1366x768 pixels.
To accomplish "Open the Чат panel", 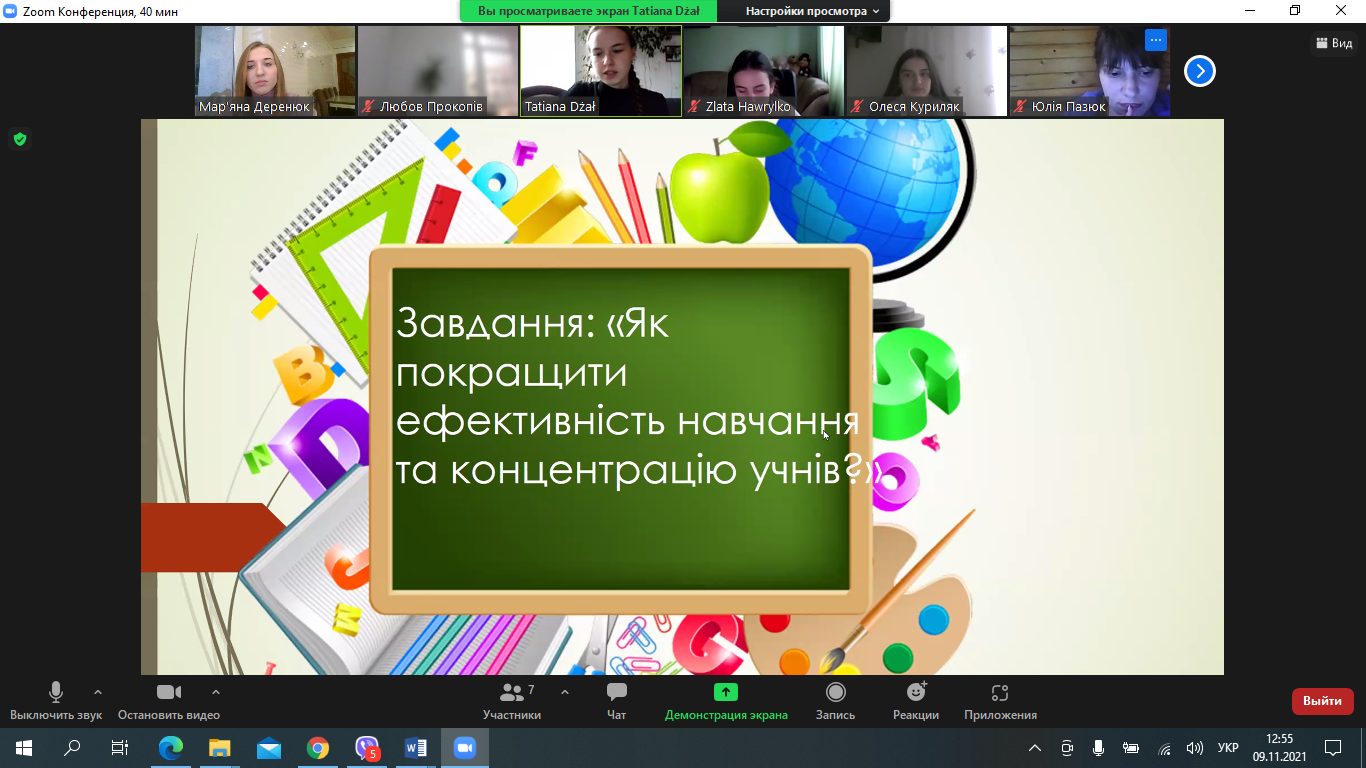I will coord(616,701).
